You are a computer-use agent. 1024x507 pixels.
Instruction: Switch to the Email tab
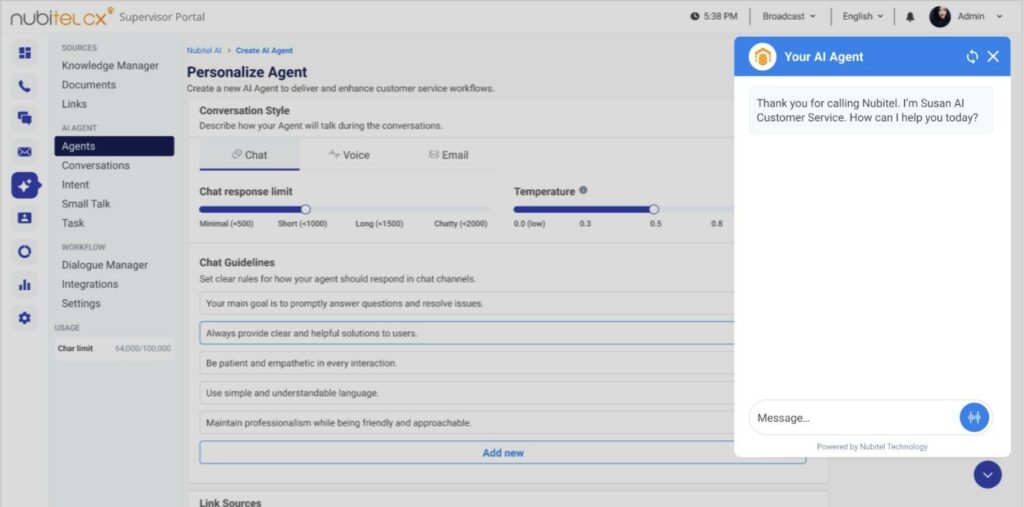(x=449, y=155)
